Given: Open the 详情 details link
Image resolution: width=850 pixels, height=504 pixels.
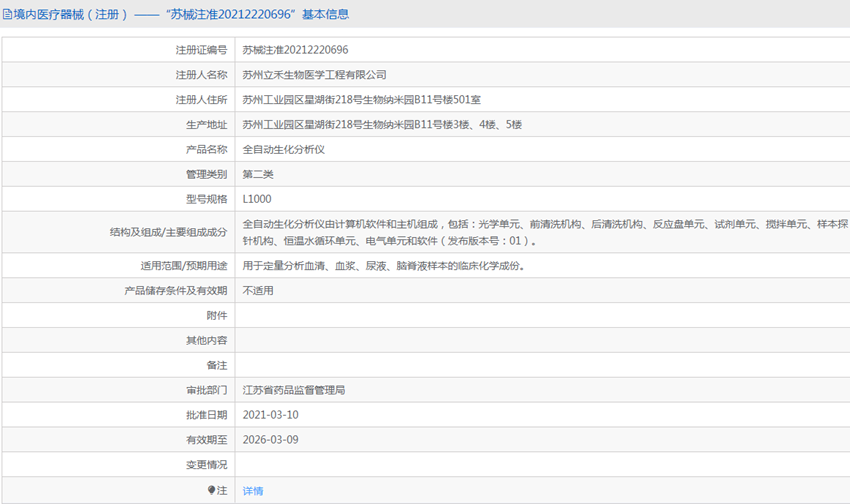Looking at the screenshot, I should click(x=253, y=491).
